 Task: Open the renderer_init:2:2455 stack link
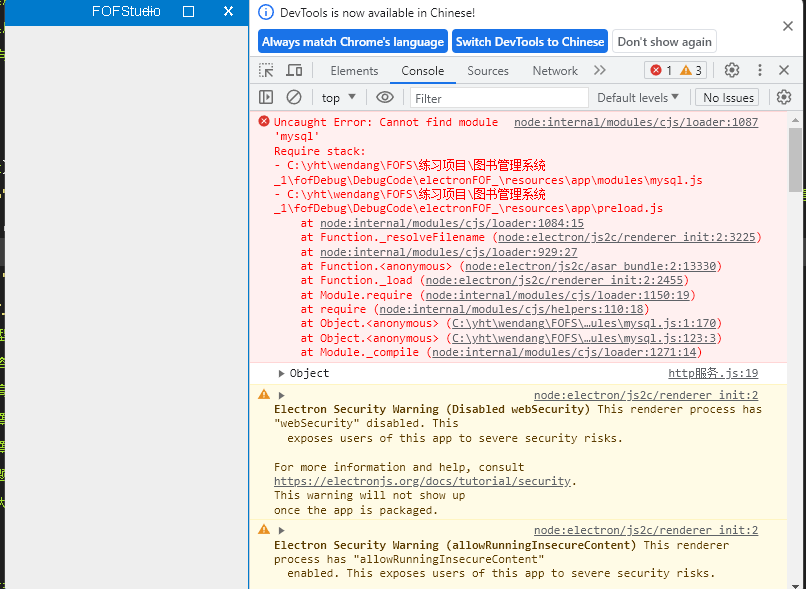tap(554, 280)
